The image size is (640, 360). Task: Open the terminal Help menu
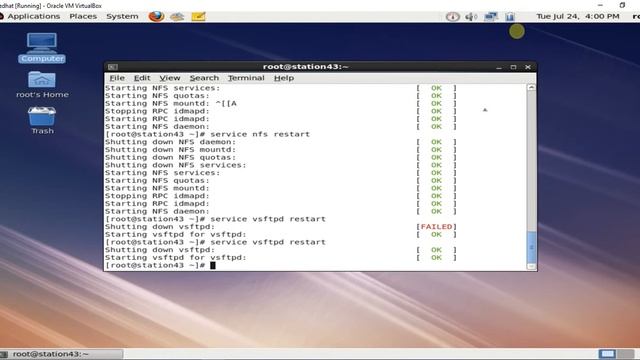point(284,78)
